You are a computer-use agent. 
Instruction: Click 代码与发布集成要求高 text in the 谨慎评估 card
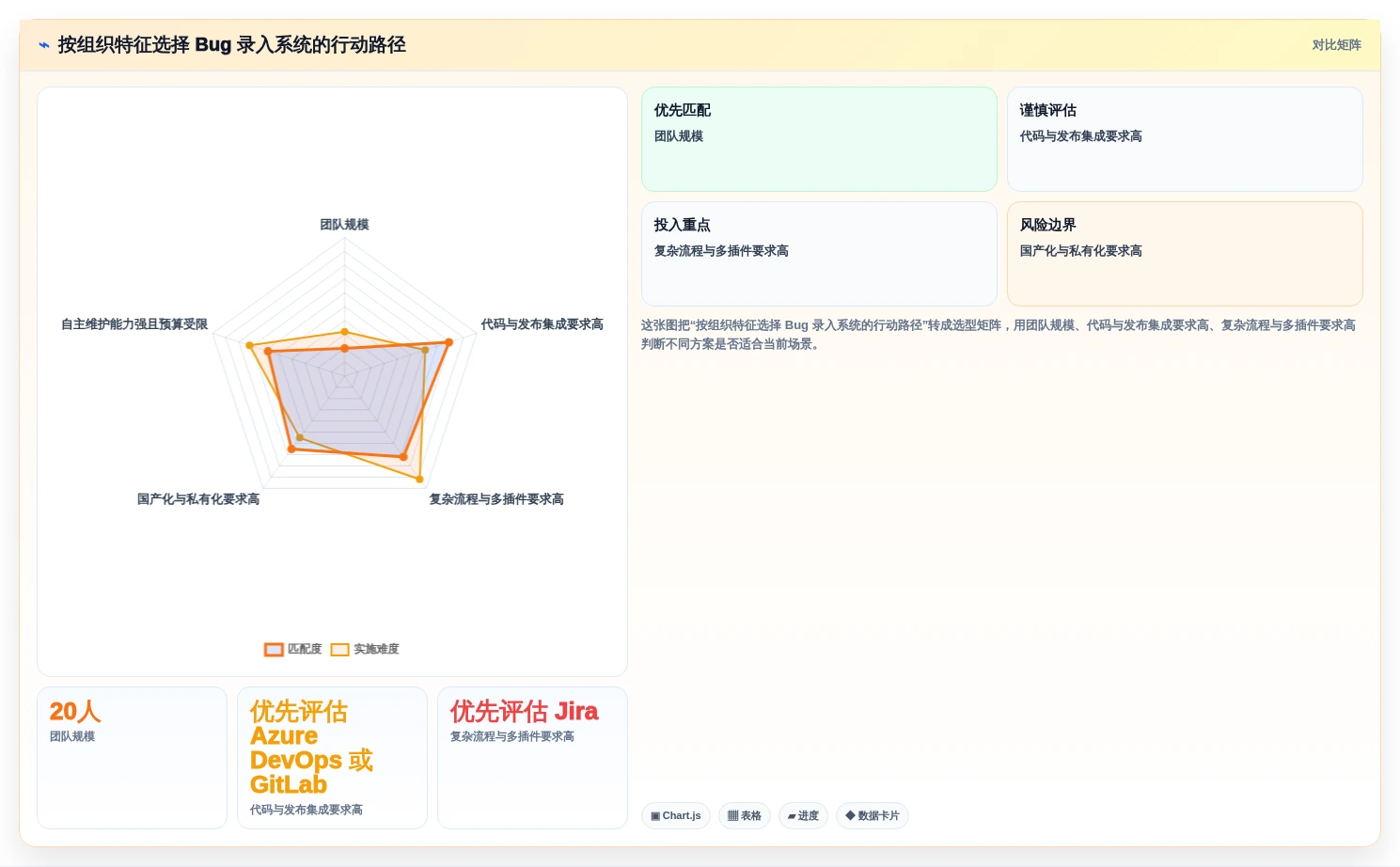[x=1081, y=136]
